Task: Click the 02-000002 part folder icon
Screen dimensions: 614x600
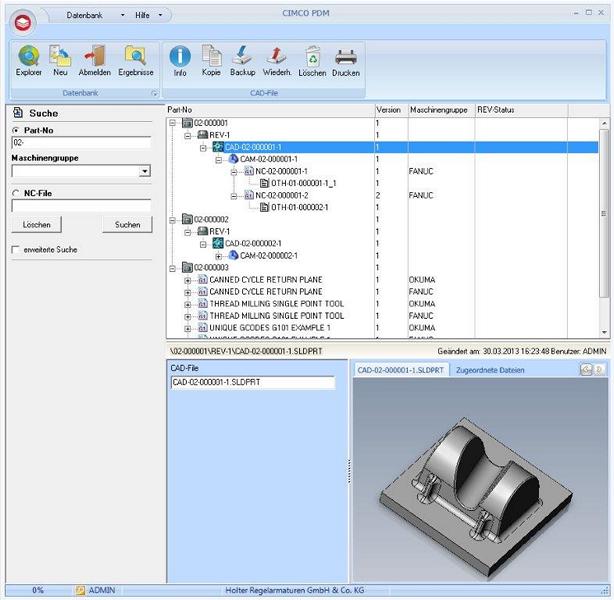Action: coord(187,219)
